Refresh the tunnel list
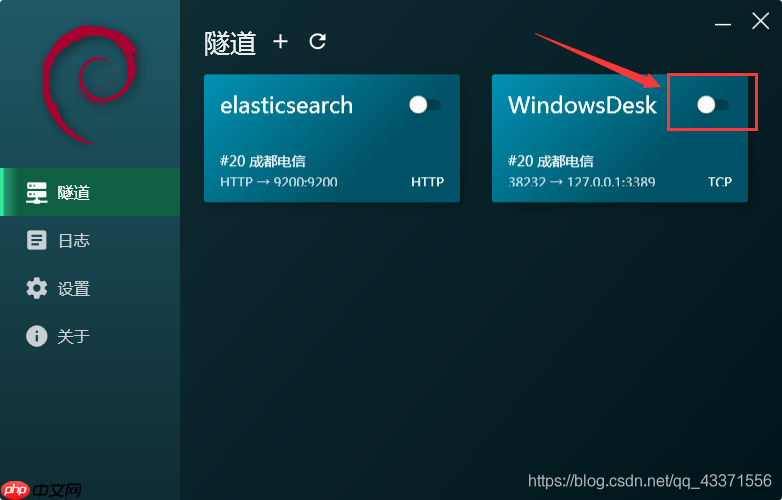 318,41
